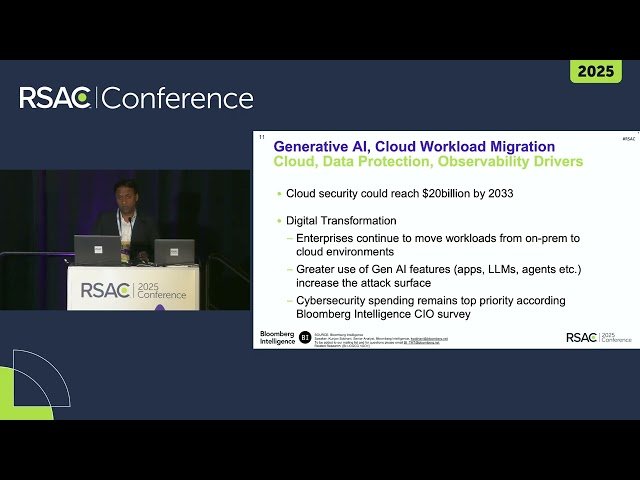Click the slide number 11
640x480 pixels.
262,137
